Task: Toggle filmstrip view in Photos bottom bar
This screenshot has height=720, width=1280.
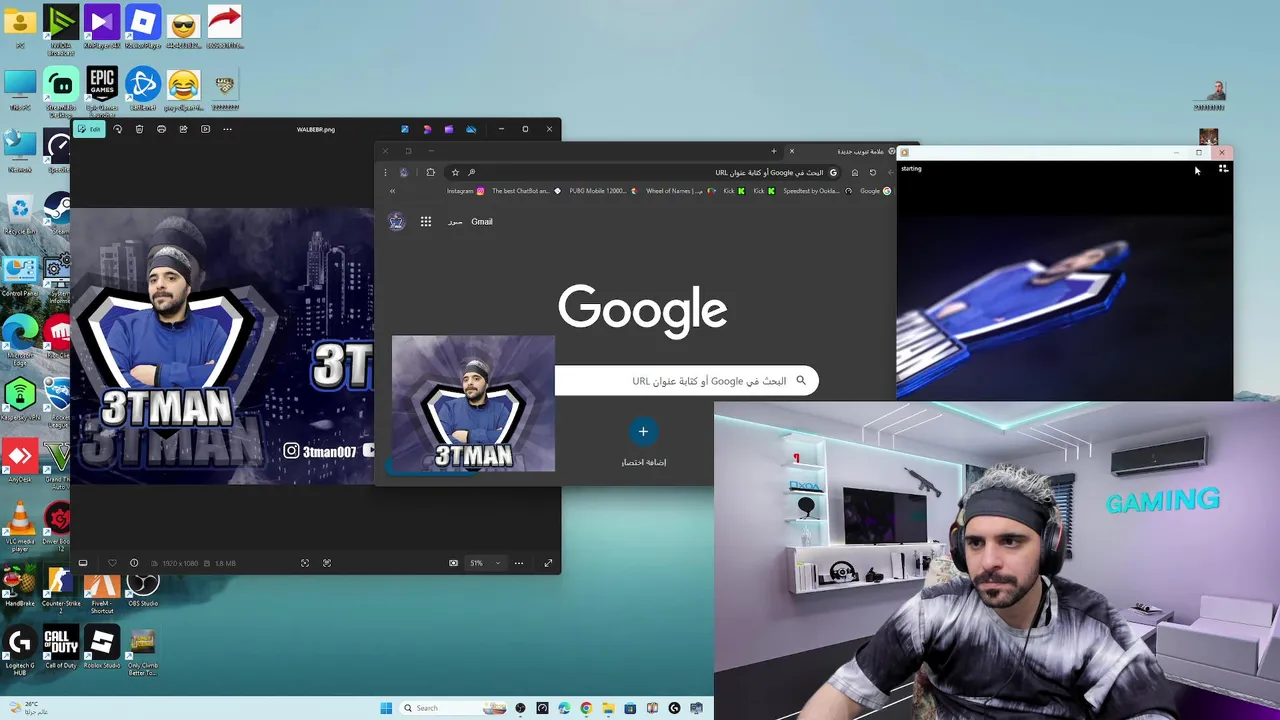Action: point(83,563)
